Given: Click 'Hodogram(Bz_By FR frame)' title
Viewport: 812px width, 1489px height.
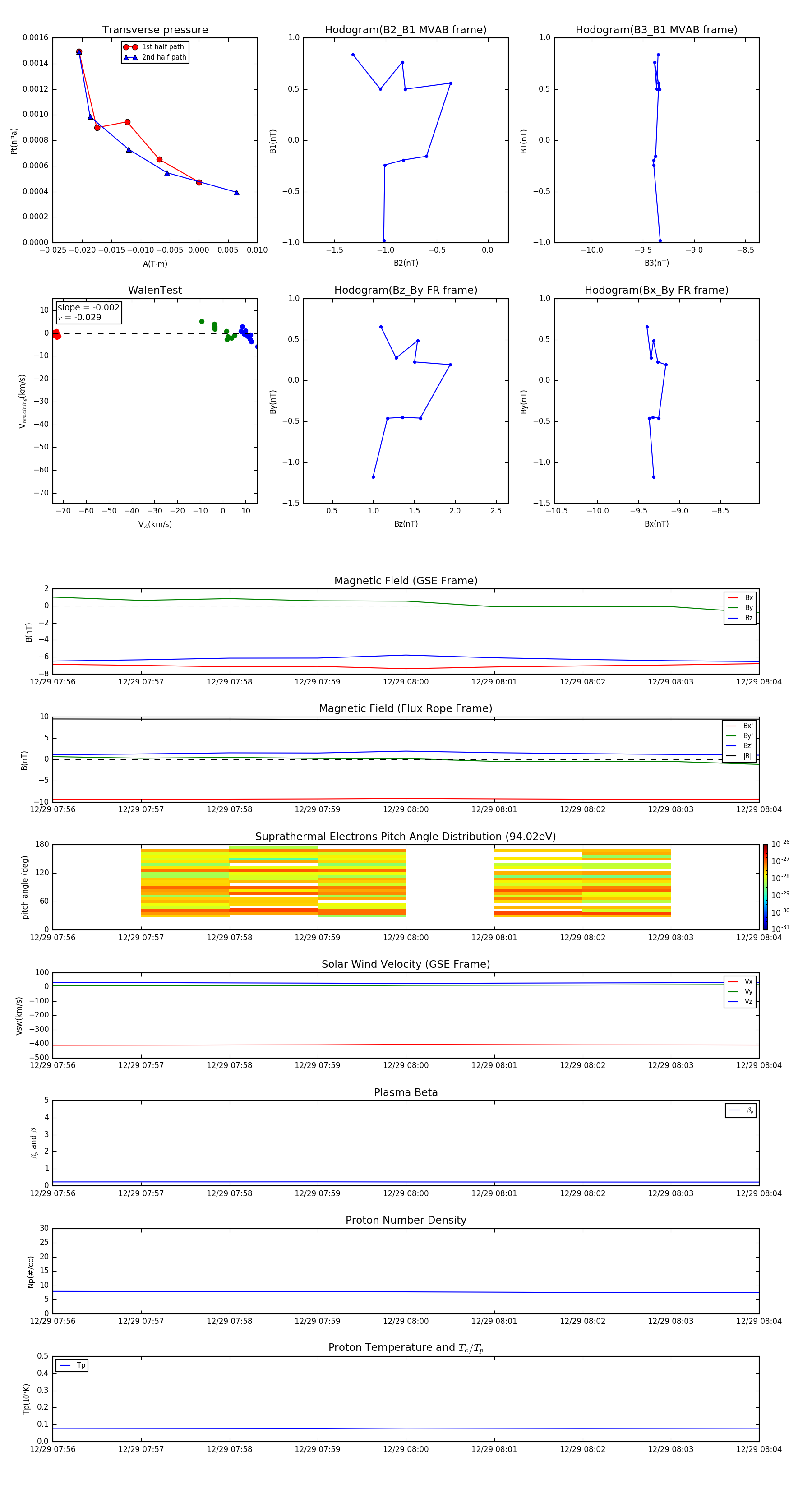Looking at the screenshot, I should click(x=406, y=290).
